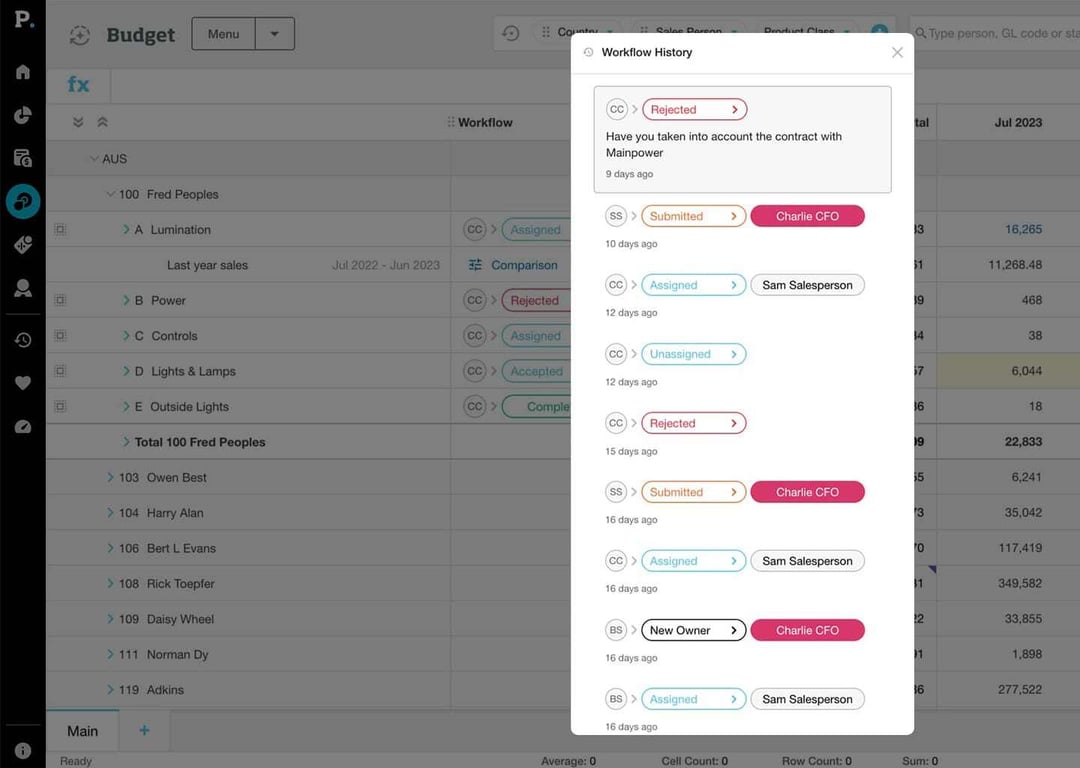Click the Assigned status on A Lumination row
The width and height of the screenshot is (1080, 768).
pos(536,229)
